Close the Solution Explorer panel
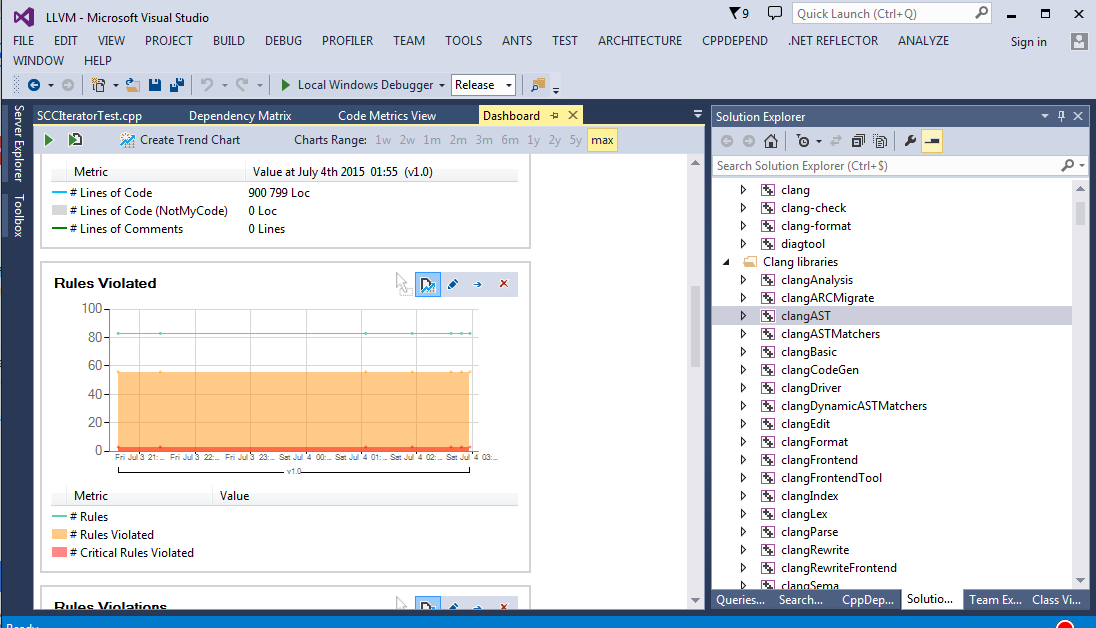 pyautogui.click(x=1078, y=116)
